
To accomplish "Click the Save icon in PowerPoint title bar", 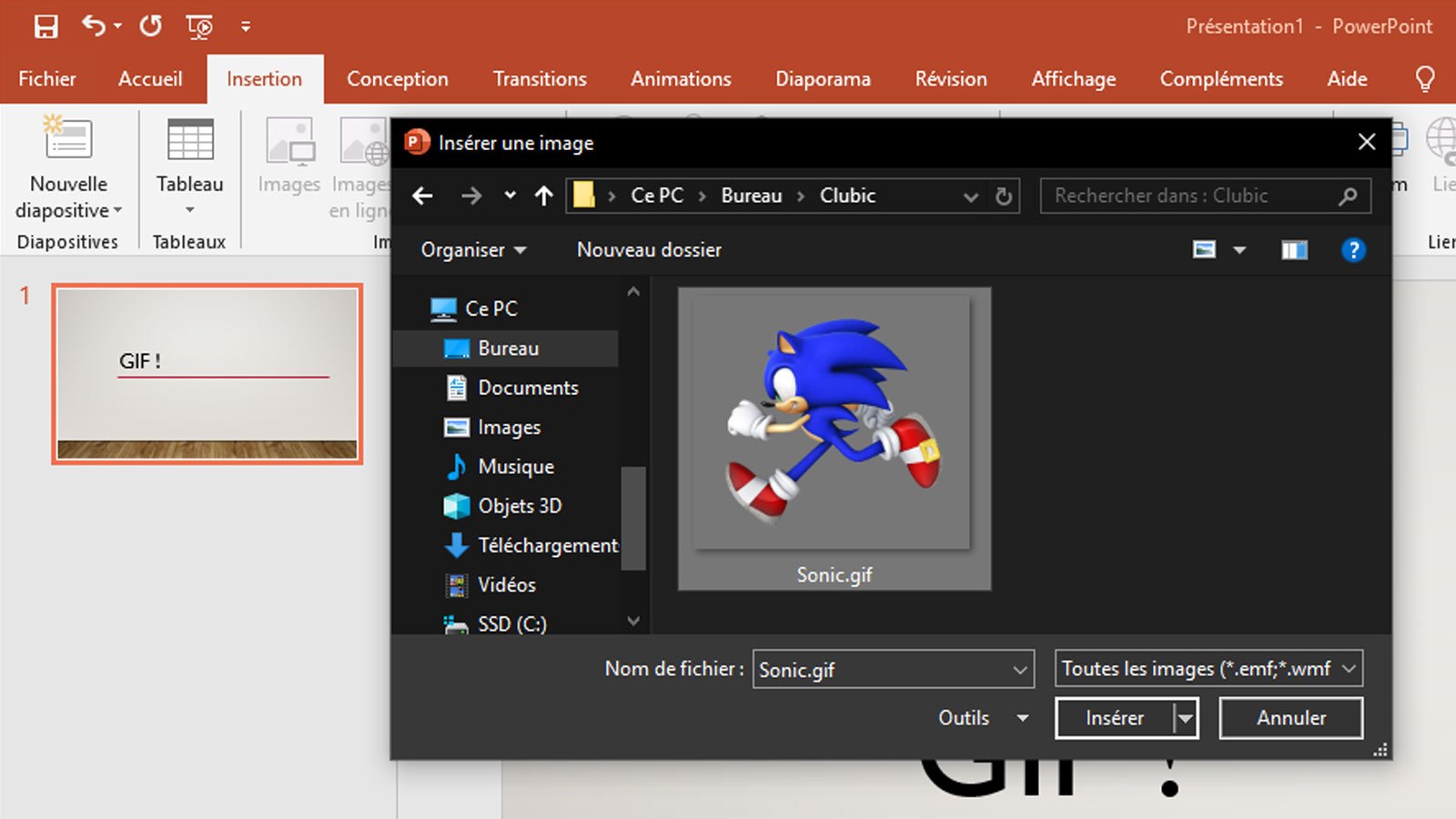I will [45, 26].
